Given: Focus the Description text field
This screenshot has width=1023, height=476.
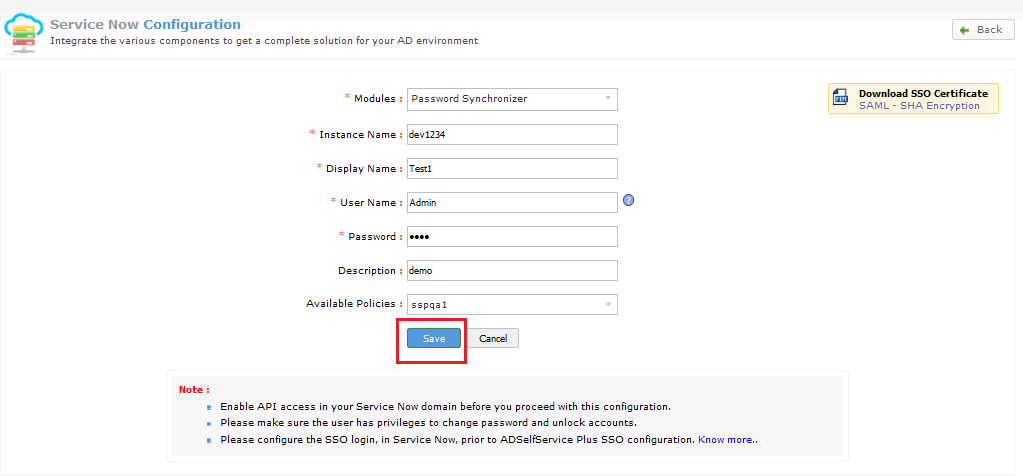Looking at the screenshot, I should pos(512,270).
